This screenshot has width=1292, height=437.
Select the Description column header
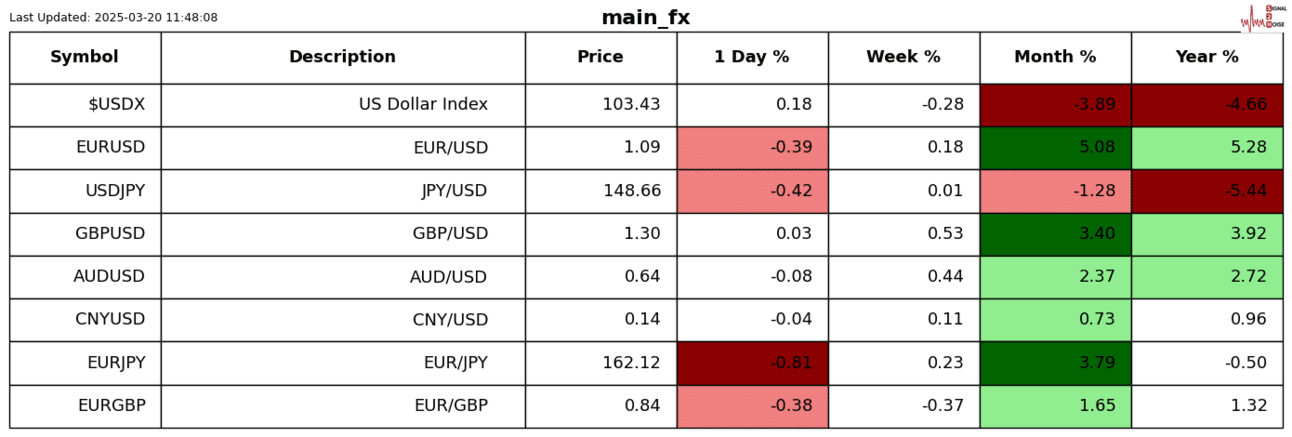[x=342, y=57]
